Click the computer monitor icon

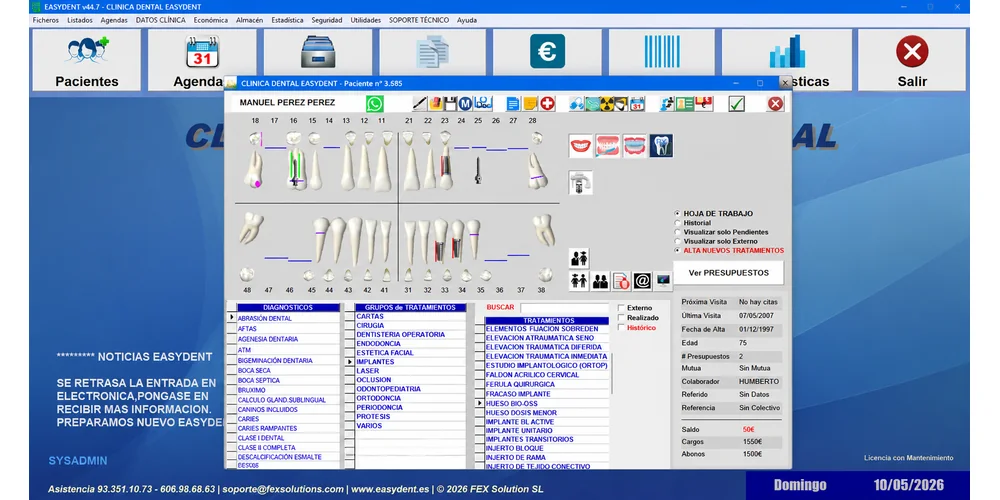[x=663, y=281]
